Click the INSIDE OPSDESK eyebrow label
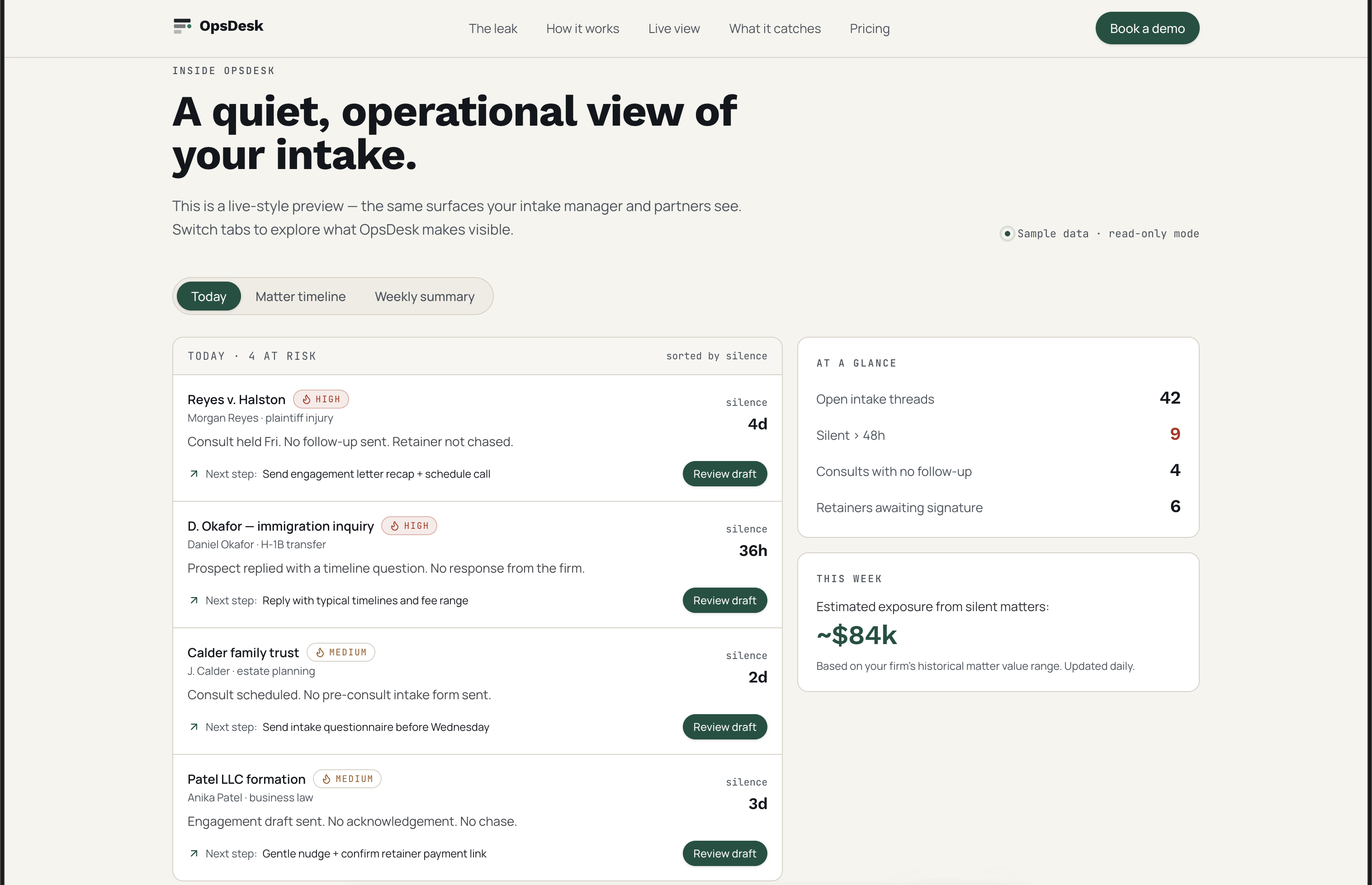The width and height of the screenshot is (1372, 885). (x=223, y=71)
